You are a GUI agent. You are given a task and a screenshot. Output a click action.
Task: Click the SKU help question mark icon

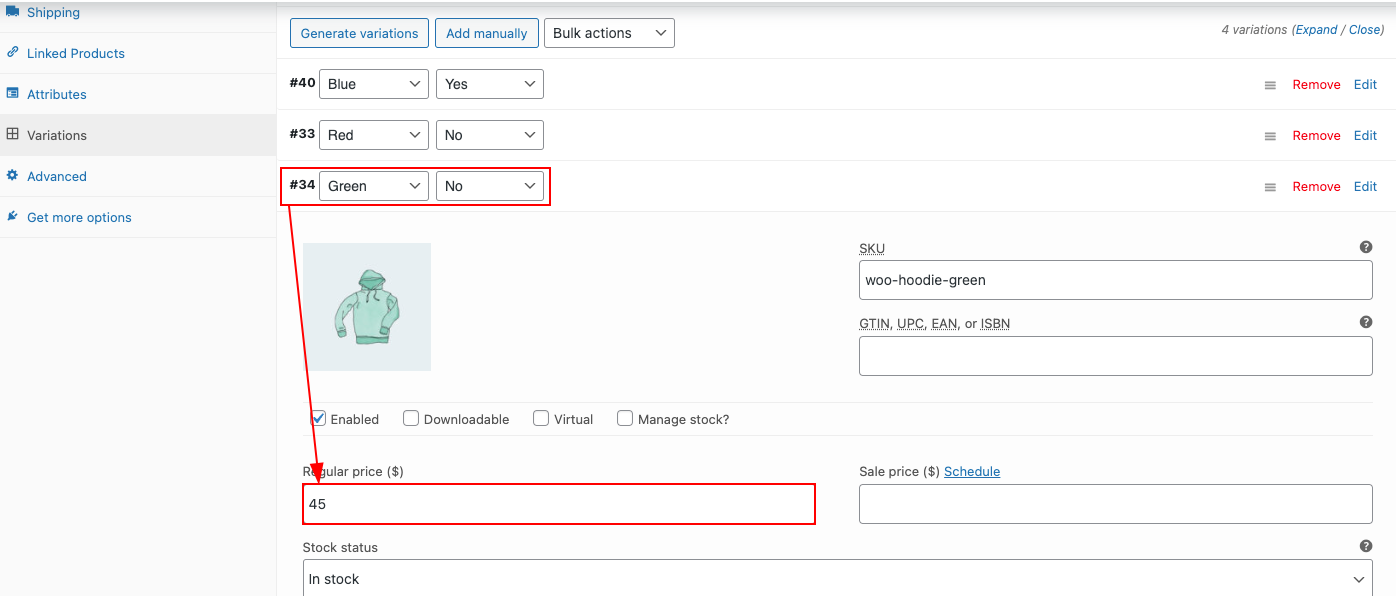coord(1366,247)
